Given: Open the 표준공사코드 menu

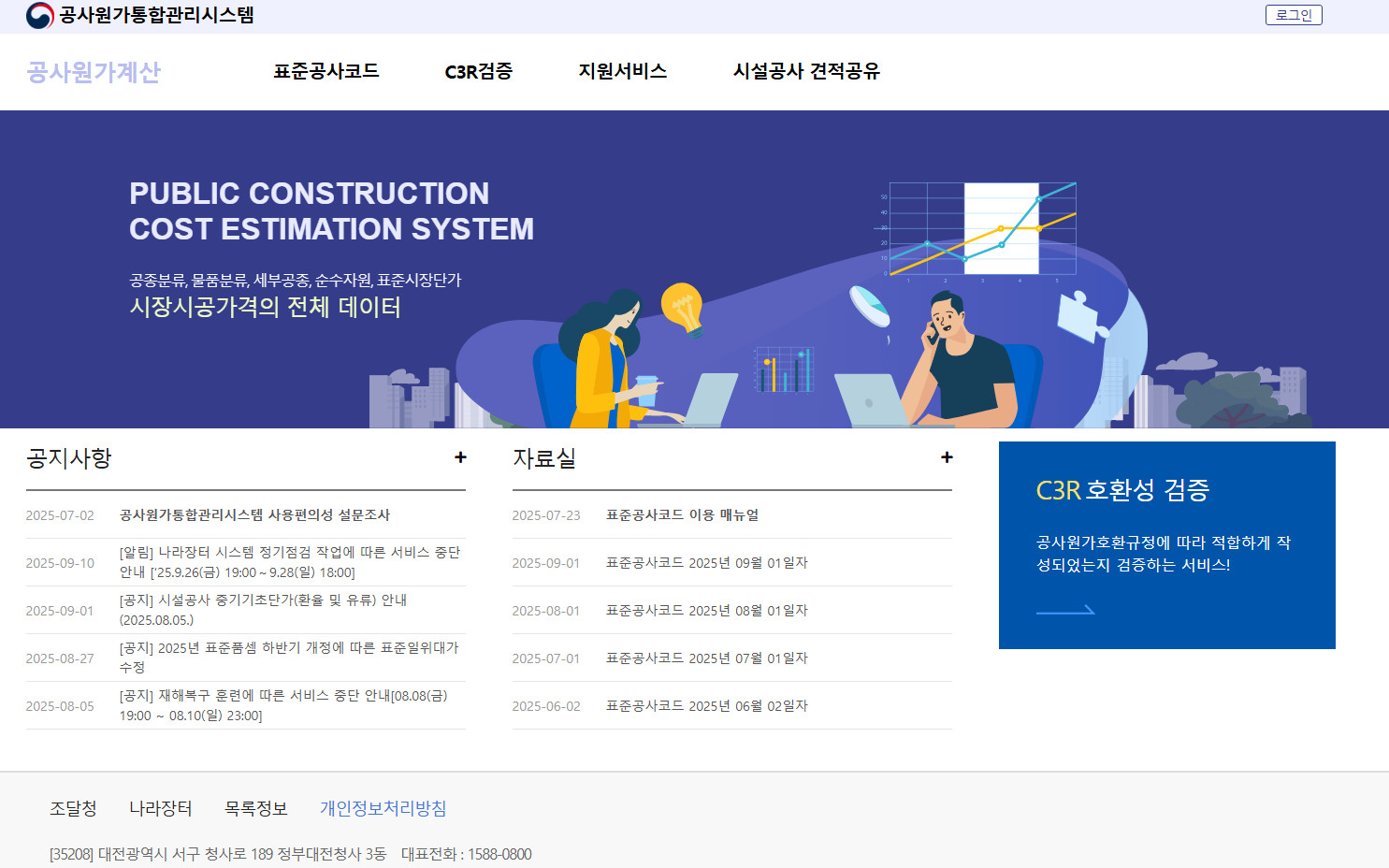Looking at the screenshot, I should coord(326,71).
